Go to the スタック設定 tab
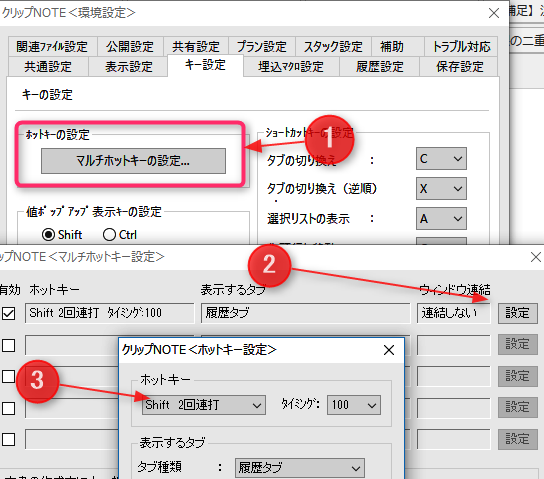This screenshot has width=544, height=479. coord(333,46)
